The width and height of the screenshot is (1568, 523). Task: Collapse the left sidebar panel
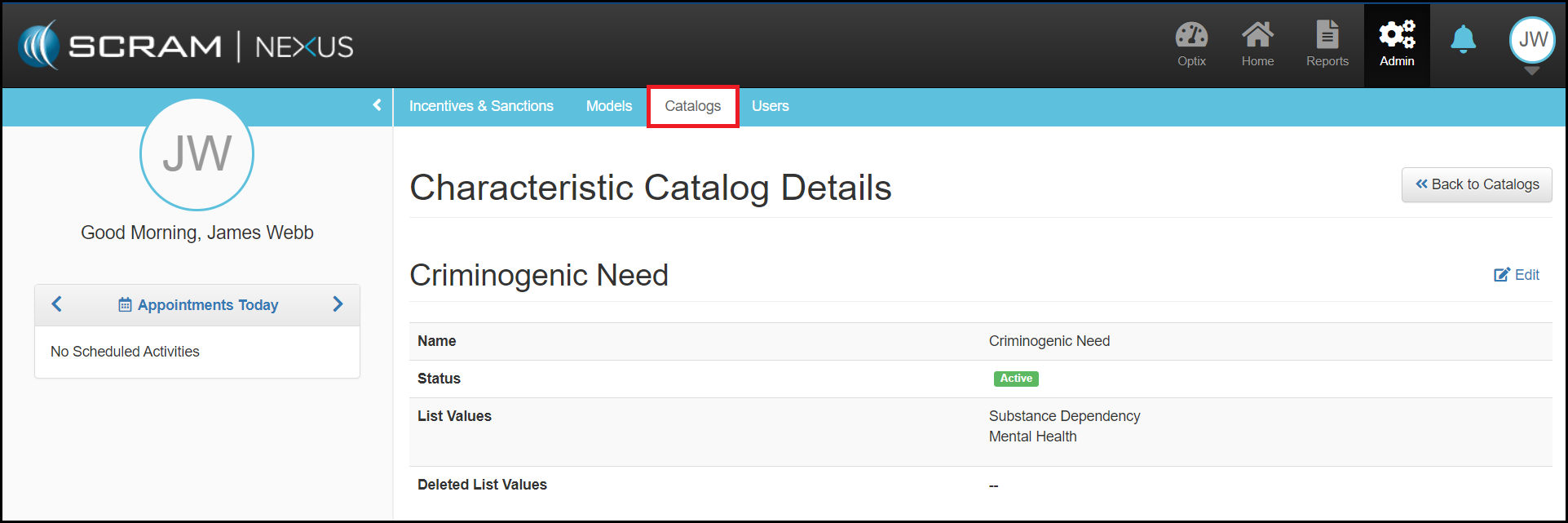[377, 105]
